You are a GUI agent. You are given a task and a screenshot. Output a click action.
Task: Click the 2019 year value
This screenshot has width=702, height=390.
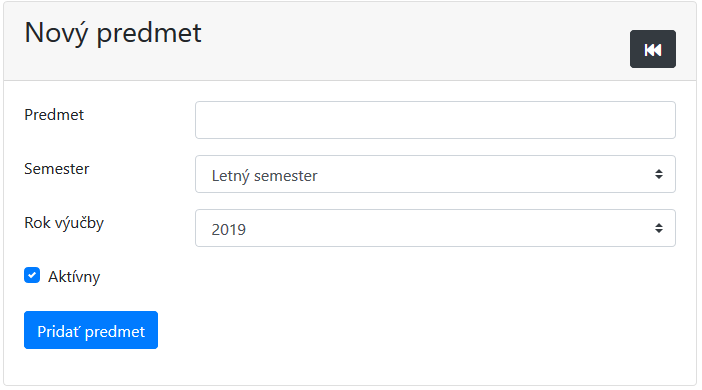228,230
